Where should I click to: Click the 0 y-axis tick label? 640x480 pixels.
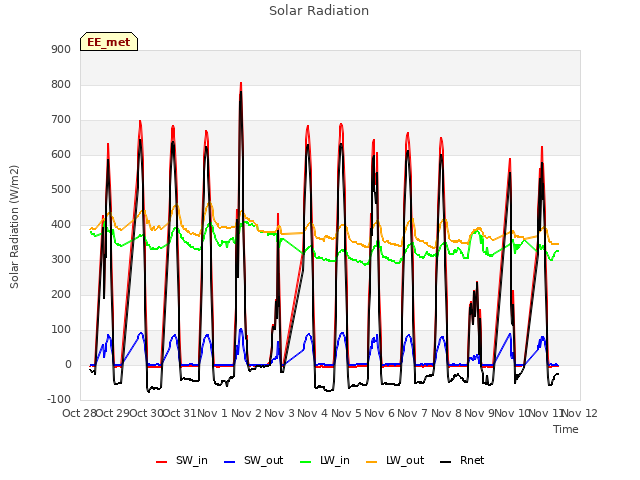click(68, 365)
